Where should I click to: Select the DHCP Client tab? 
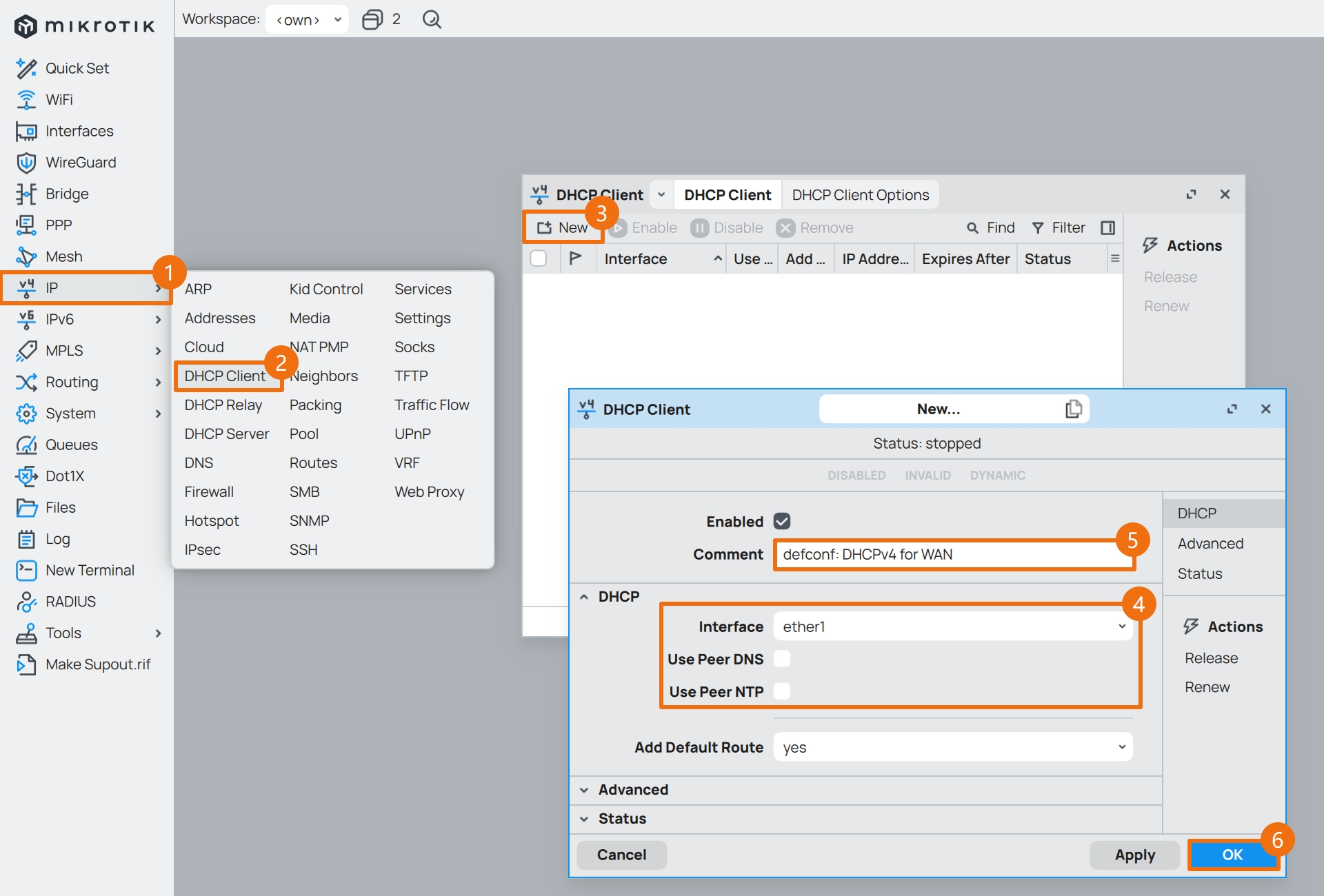tap(728, 195)
